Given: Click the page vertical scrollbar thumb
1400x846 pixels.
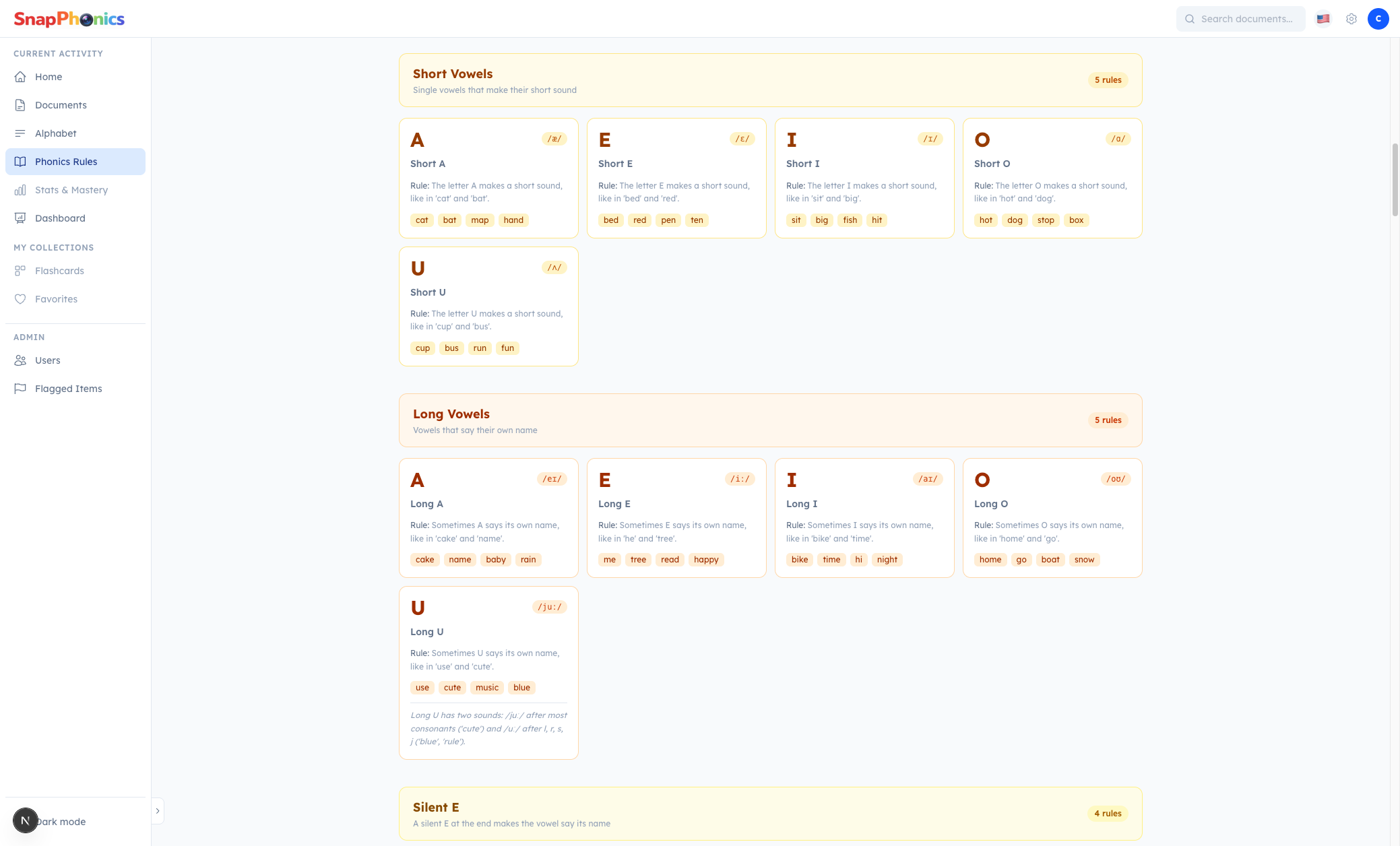Looking at the screenshot, I should click(1395, 179).
